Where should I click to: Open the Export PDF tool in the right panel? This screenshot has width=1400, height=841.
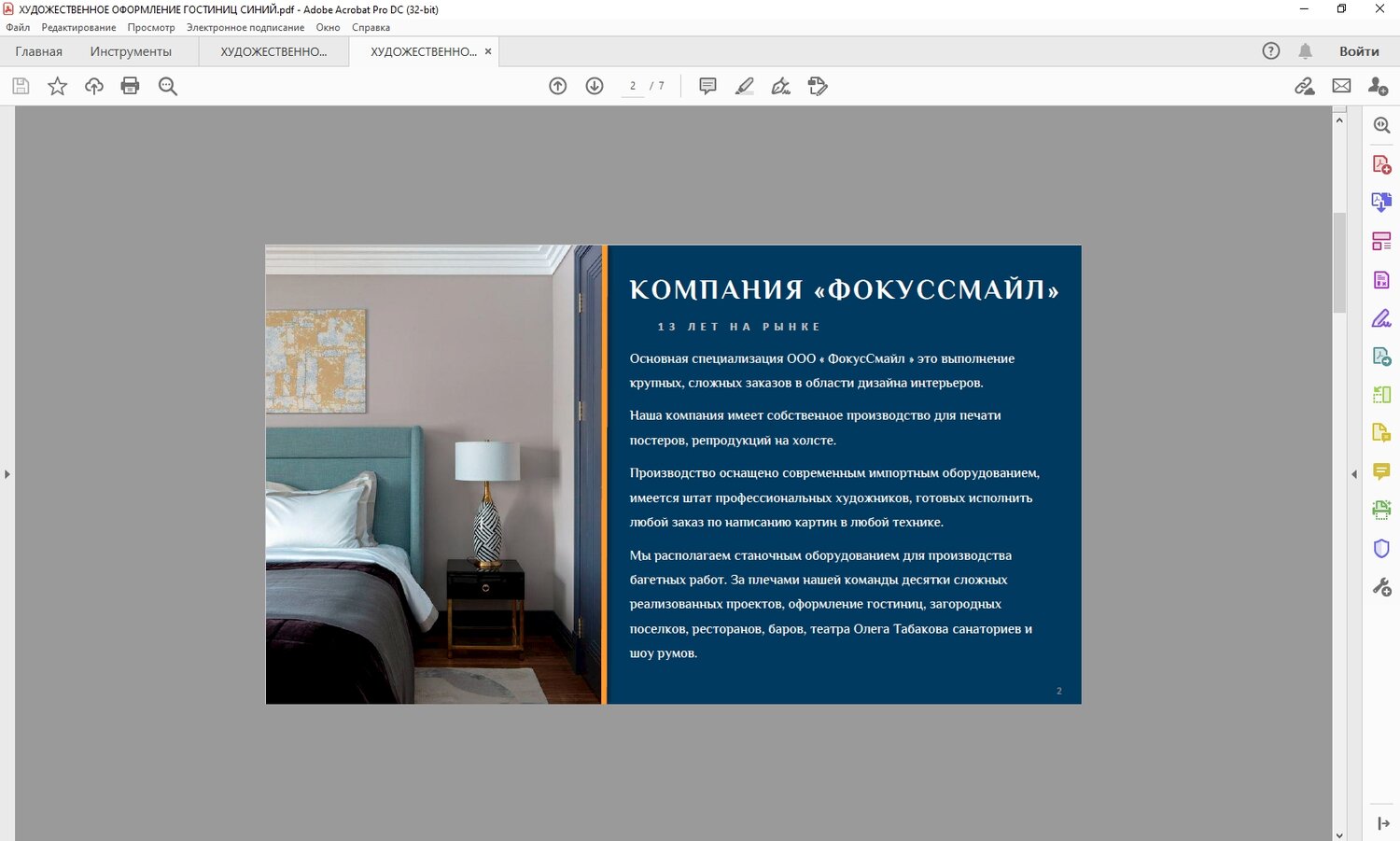(x=1381, y=357)
